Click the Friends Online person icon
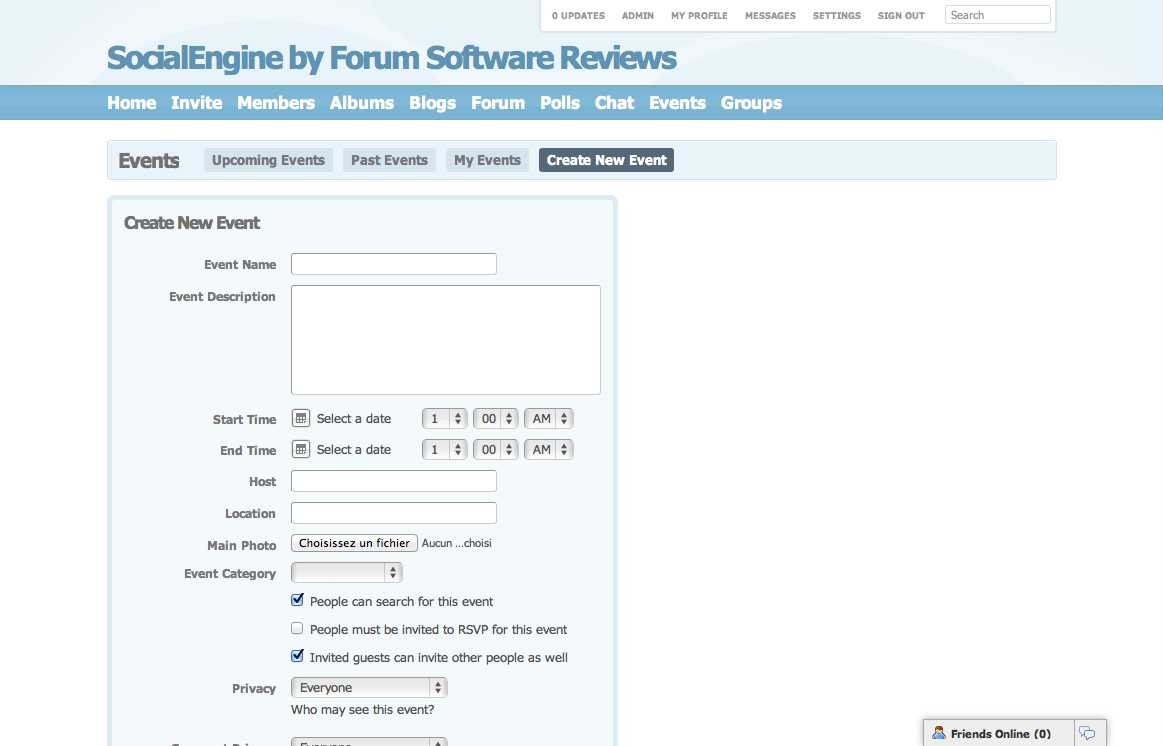This screenshot has height=746, width=1163. 938,733
